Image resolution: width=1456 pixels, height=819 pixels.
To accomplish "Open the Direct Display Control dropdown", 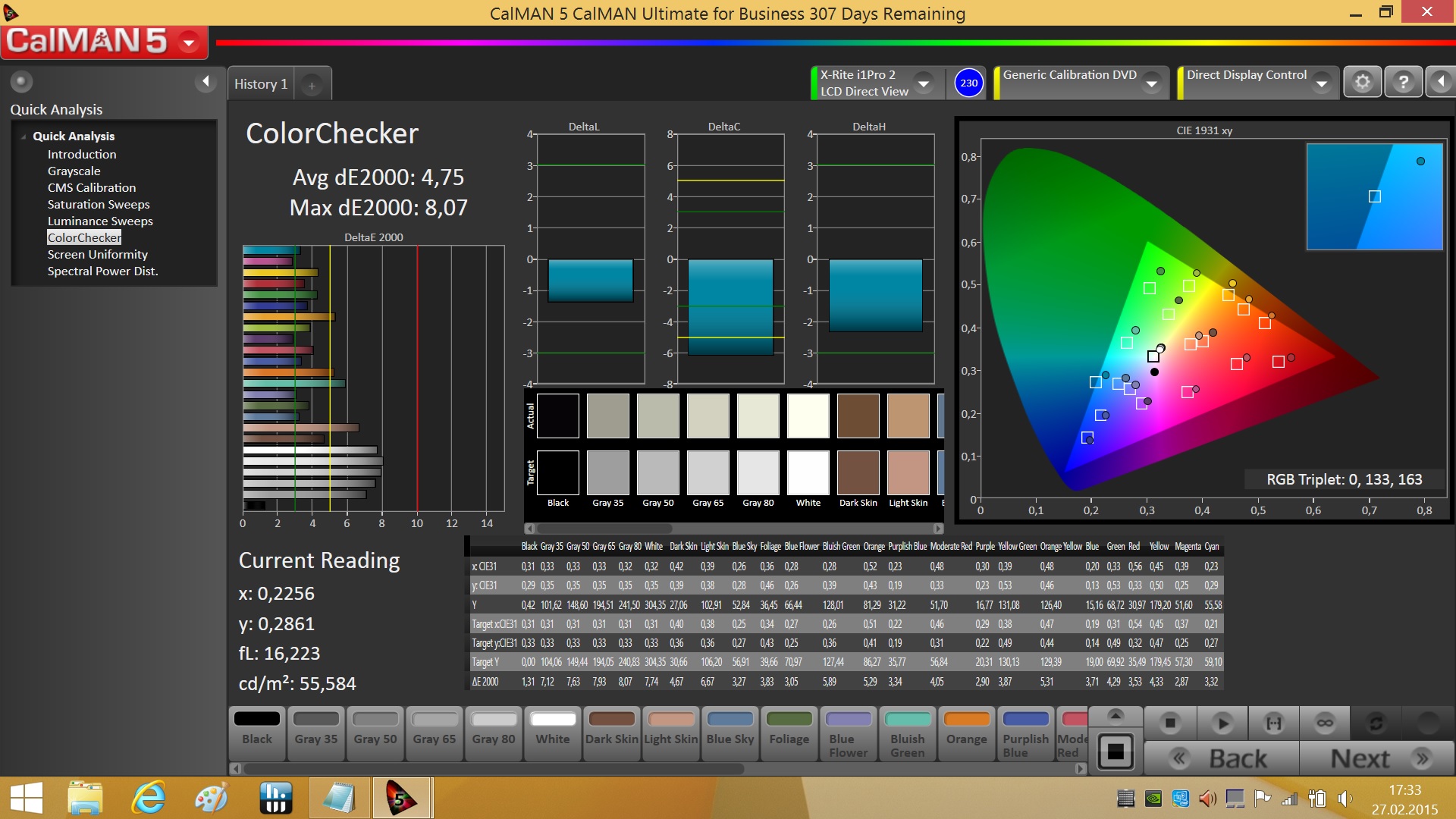I will [1322, 83].
